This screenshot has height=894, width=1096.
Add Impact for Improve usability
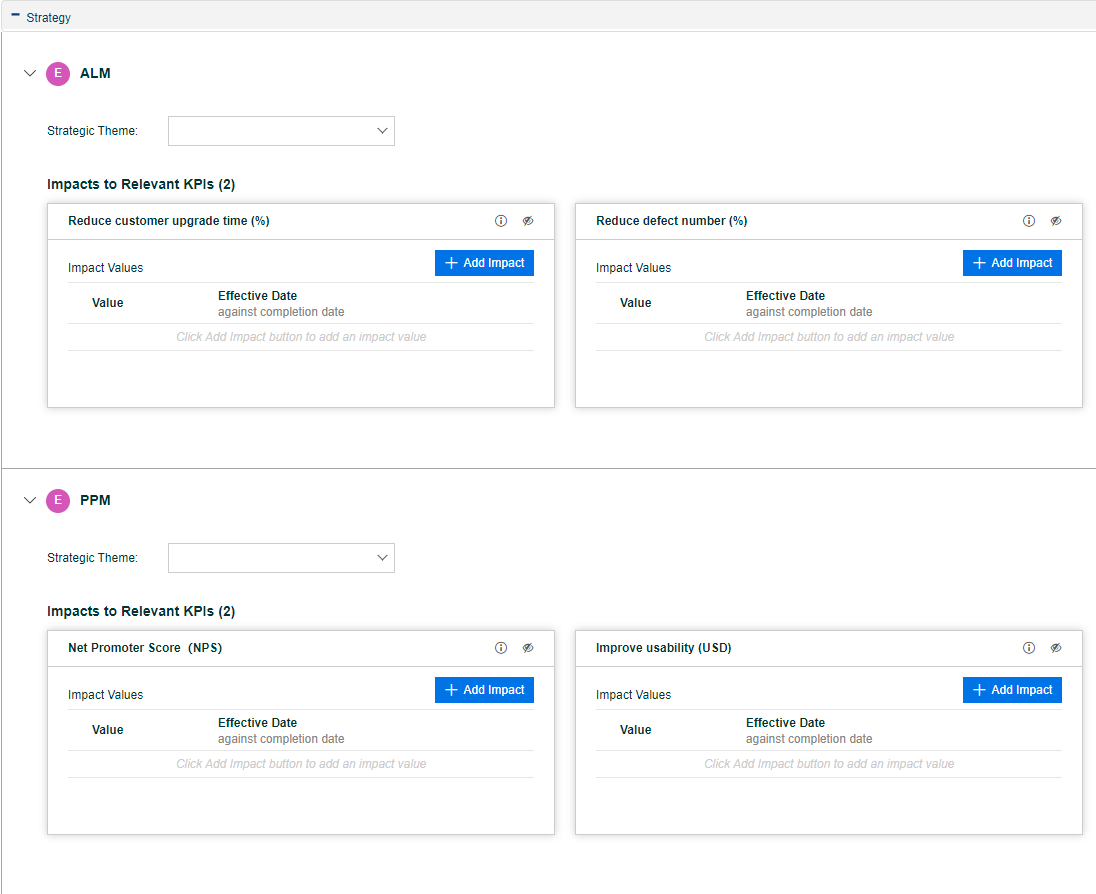point(1012,690)
